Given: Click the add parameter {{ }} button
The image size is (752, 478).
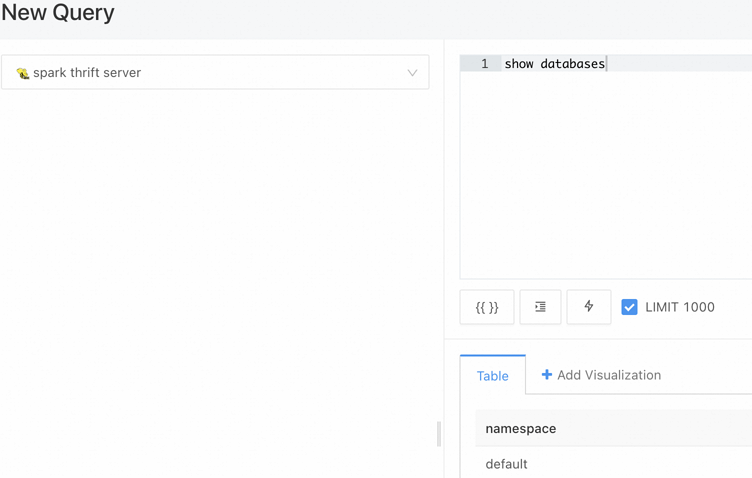Looking at the screenshot, I should (x=487, y=307).
